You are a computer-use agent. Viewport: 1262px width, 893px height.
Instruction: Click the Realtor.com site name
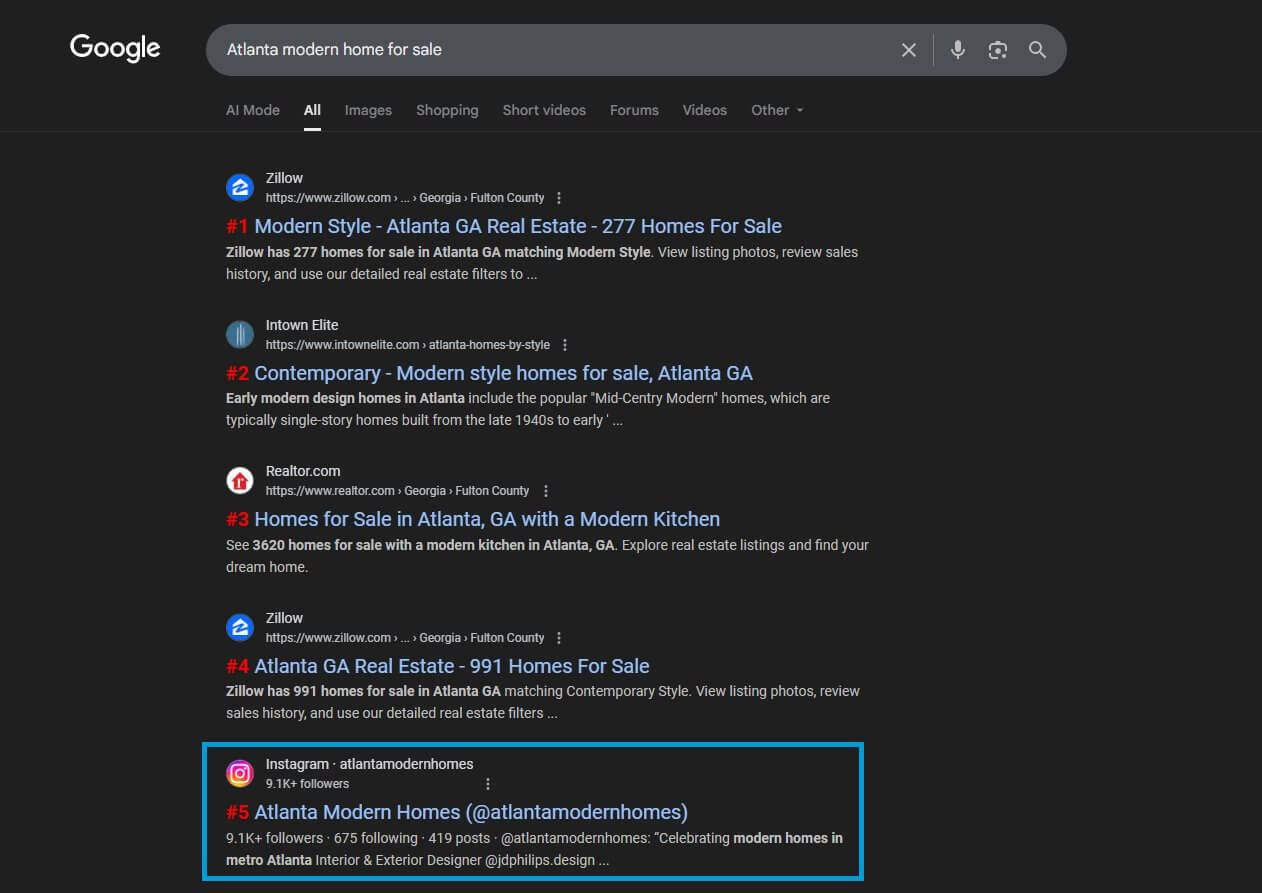coord(303,471)
